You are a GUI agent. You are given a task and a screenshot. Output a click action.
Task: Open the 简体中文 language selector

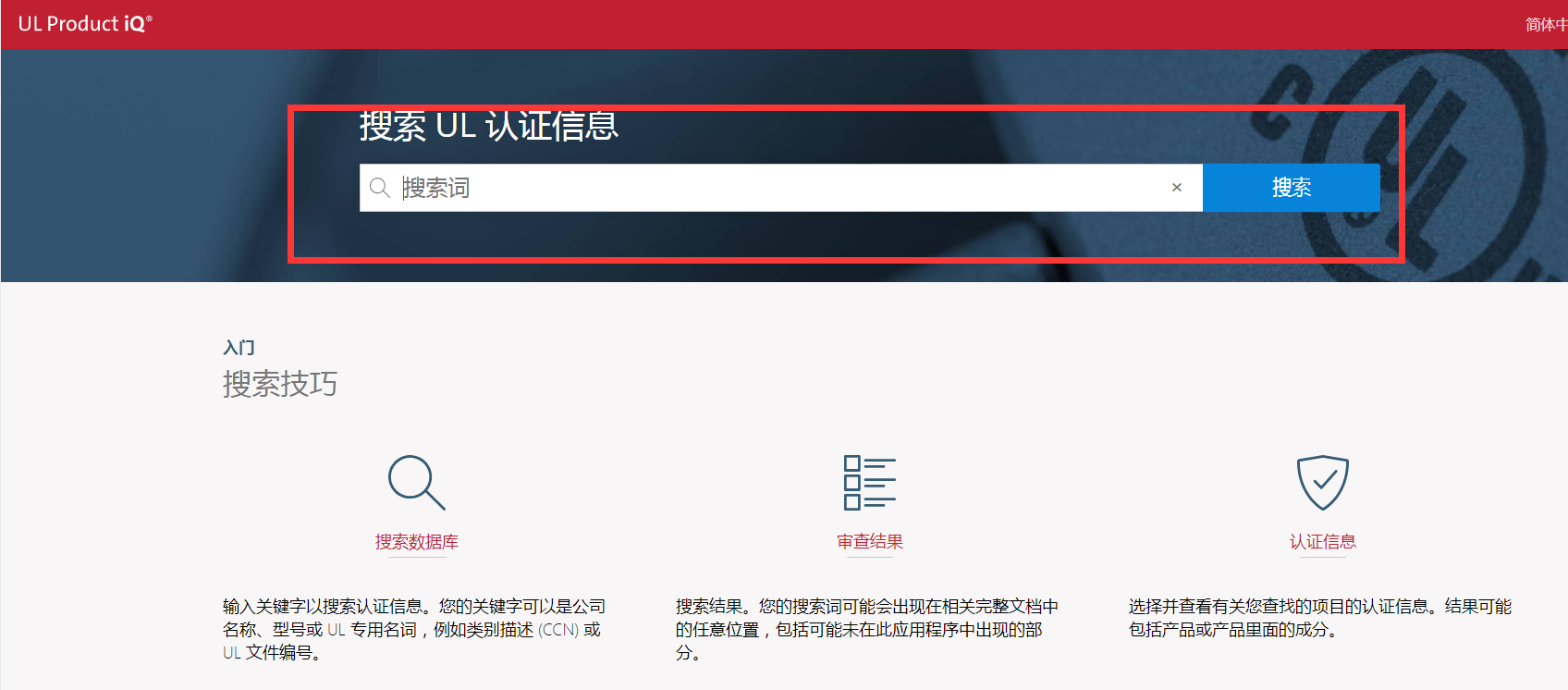(x=1545, y=25)
